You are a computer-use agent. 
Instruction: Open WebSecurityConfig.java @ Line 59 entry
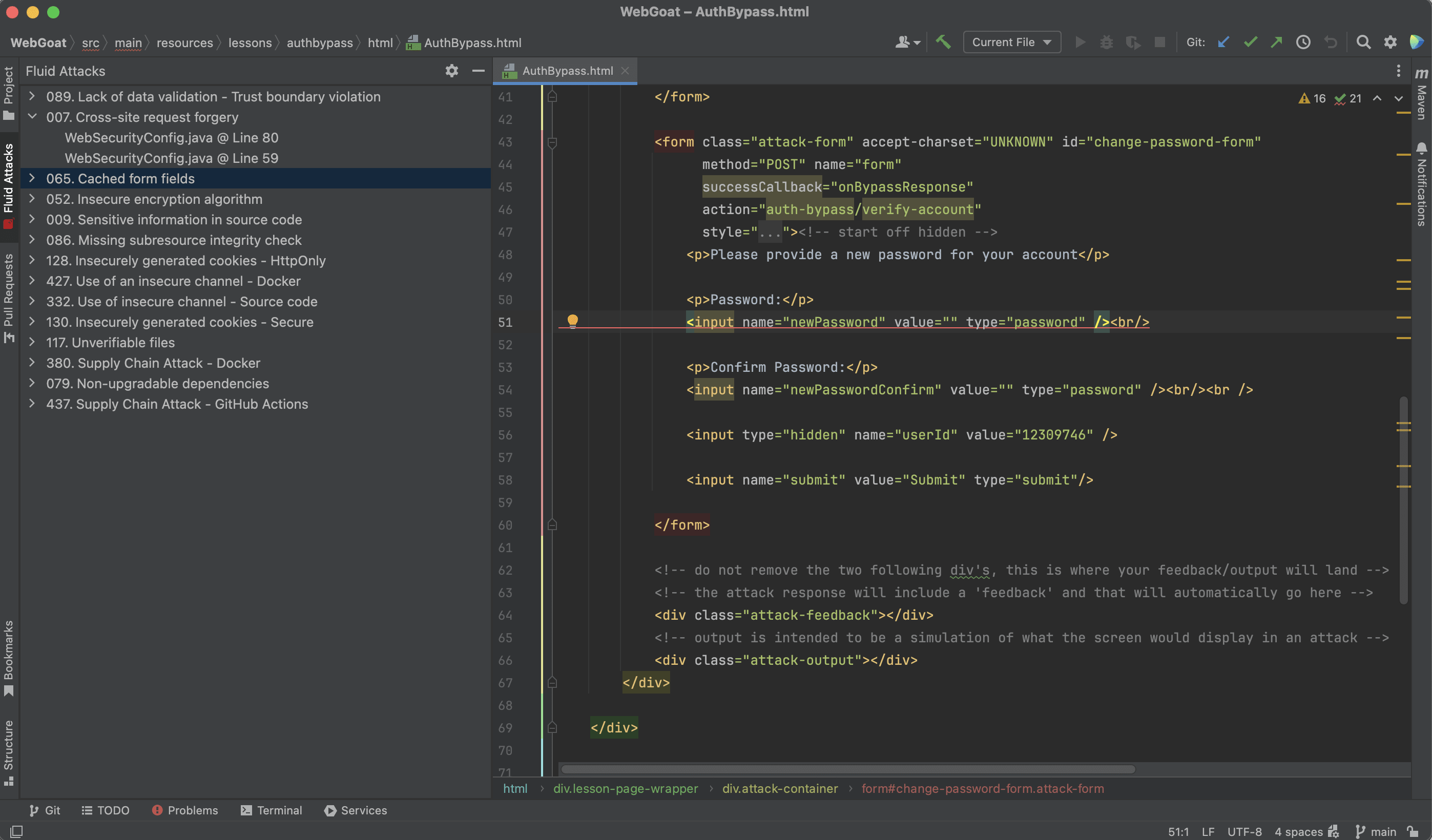coord(172,158)
